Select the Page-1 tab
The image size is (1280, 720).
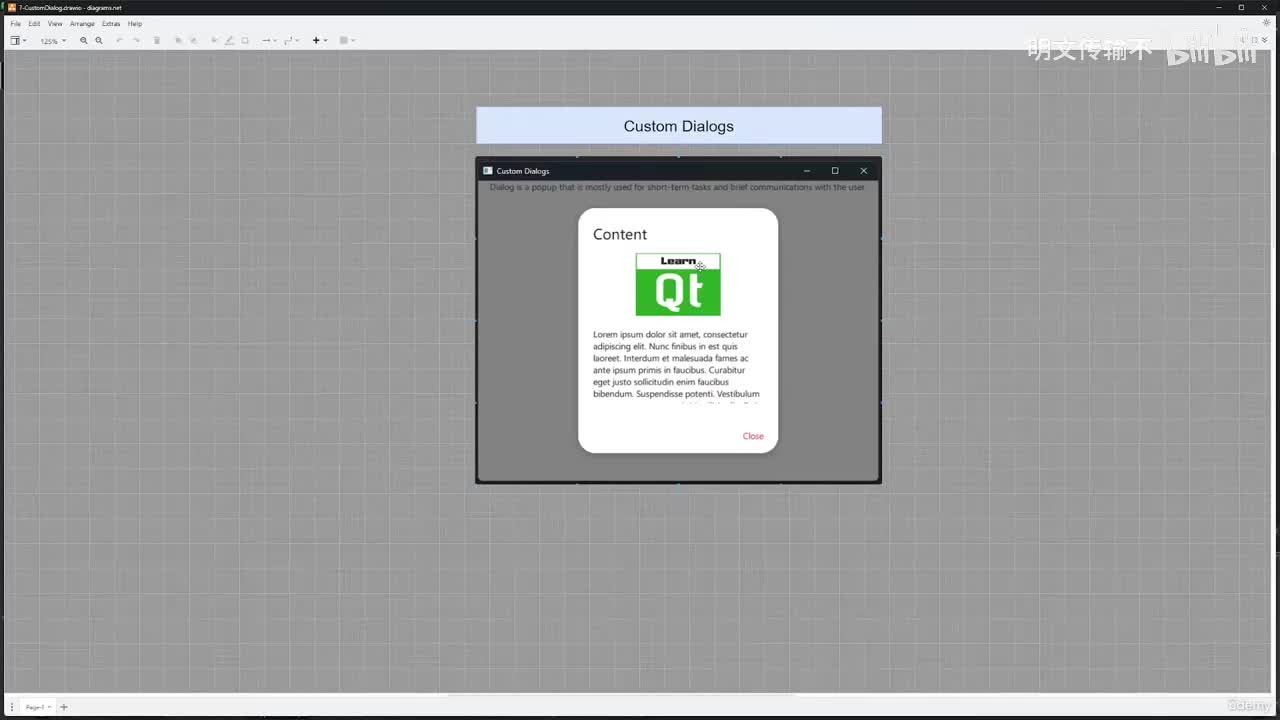point(37,707)
